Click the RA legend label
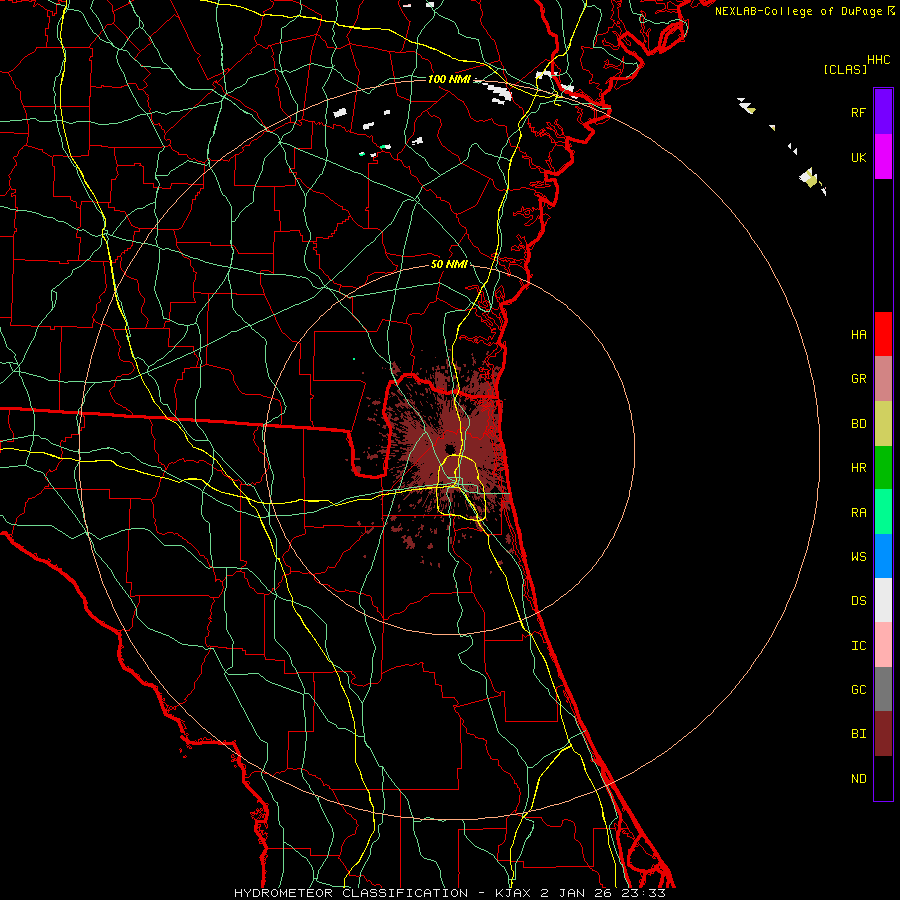 [x=858, y=513]
